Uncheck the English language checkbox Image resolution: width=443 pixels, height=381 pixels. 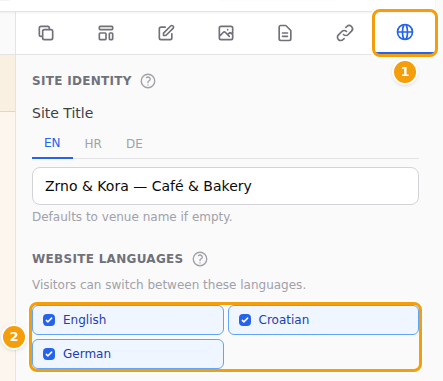point(49,320)
